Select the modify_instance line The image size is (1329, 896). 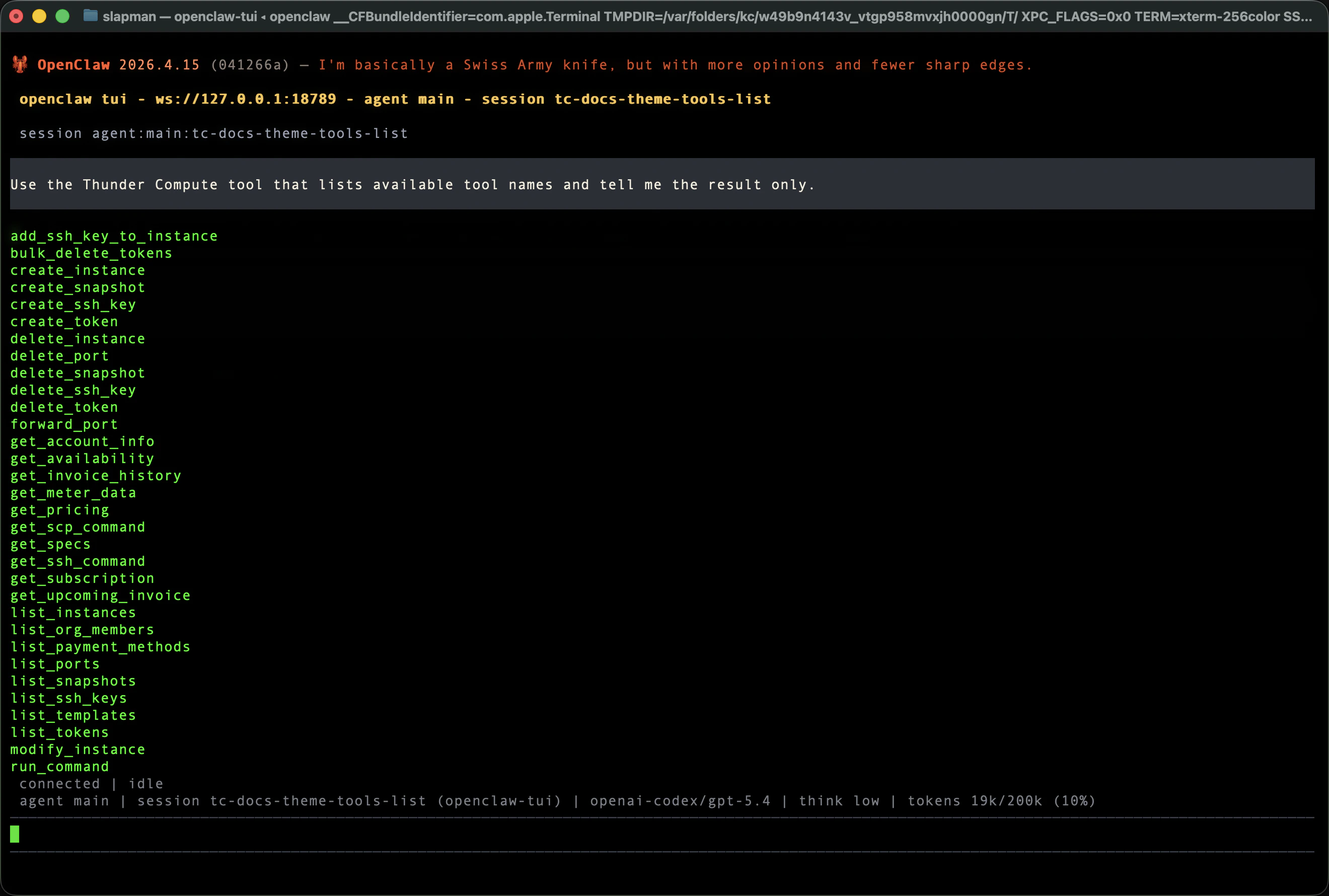pyautogui.click(x=78, y=751)
